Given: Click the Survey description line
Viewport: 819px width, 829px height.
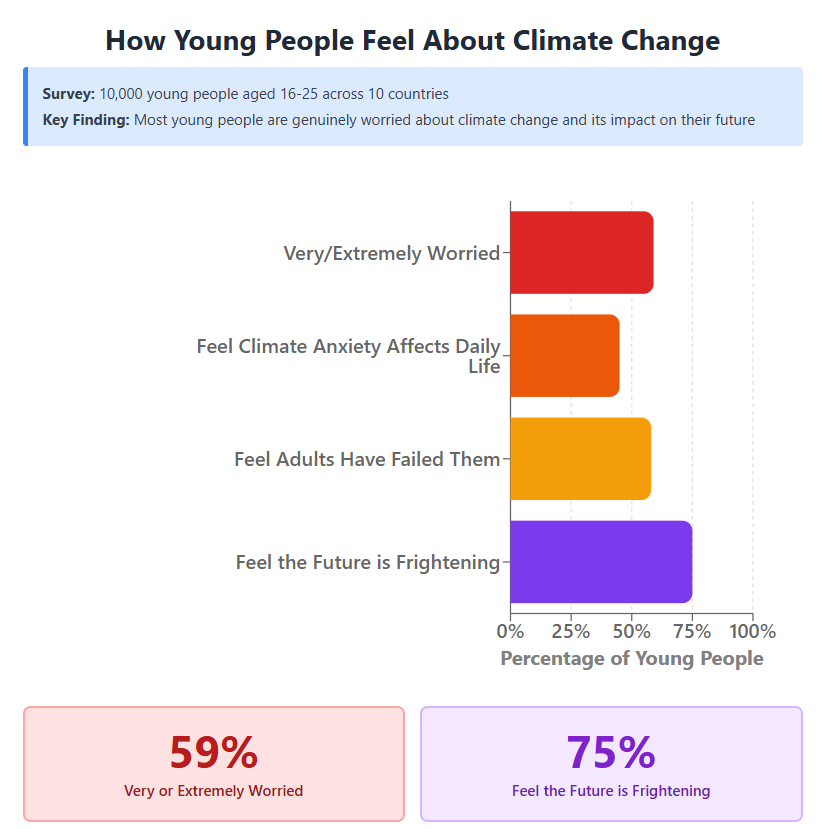Looking at the screenshot, I should click(x=246, y=94).
